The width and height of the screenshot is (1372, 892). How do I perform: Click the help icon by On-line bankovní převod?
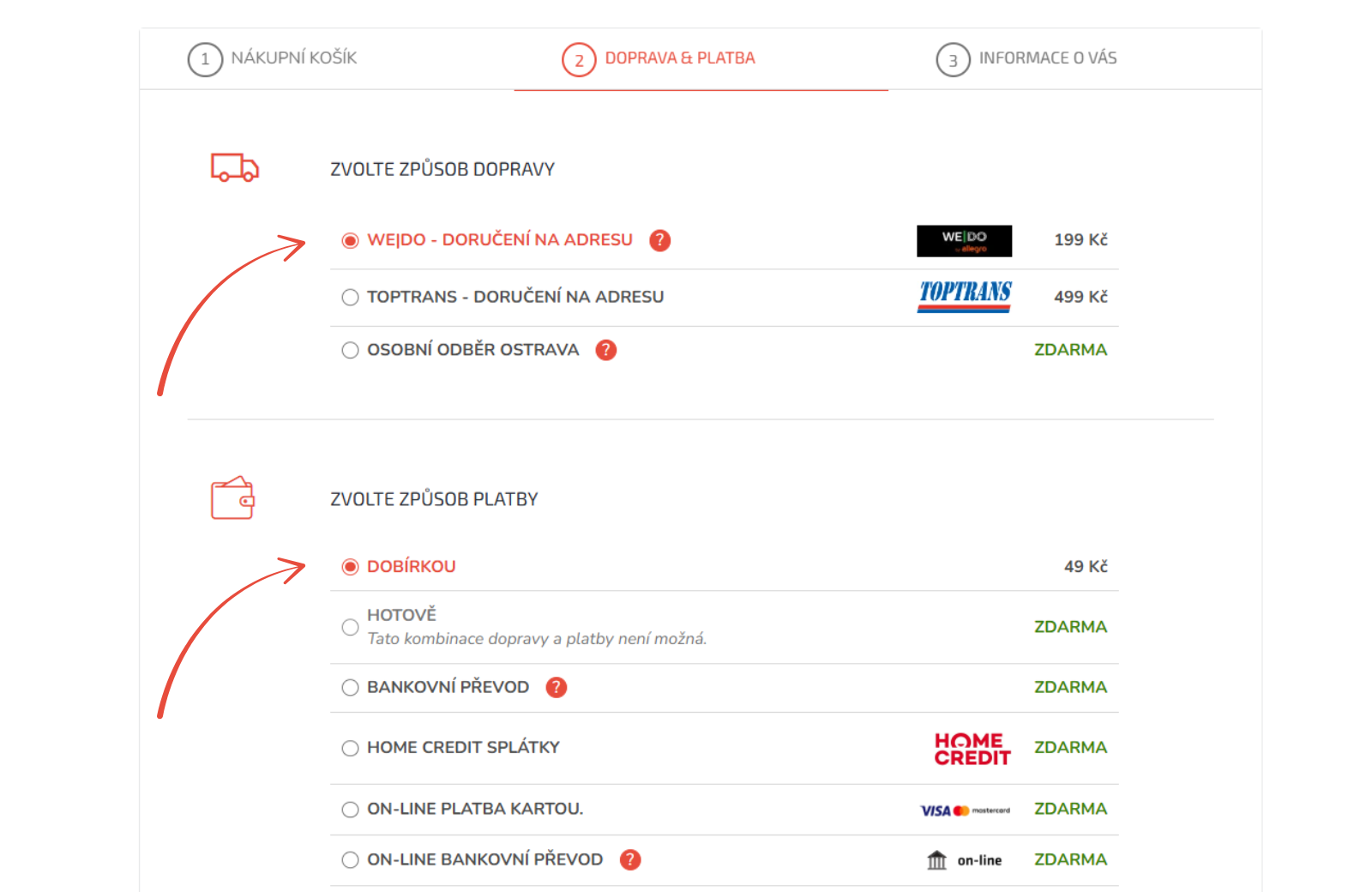tap(630, 859)
